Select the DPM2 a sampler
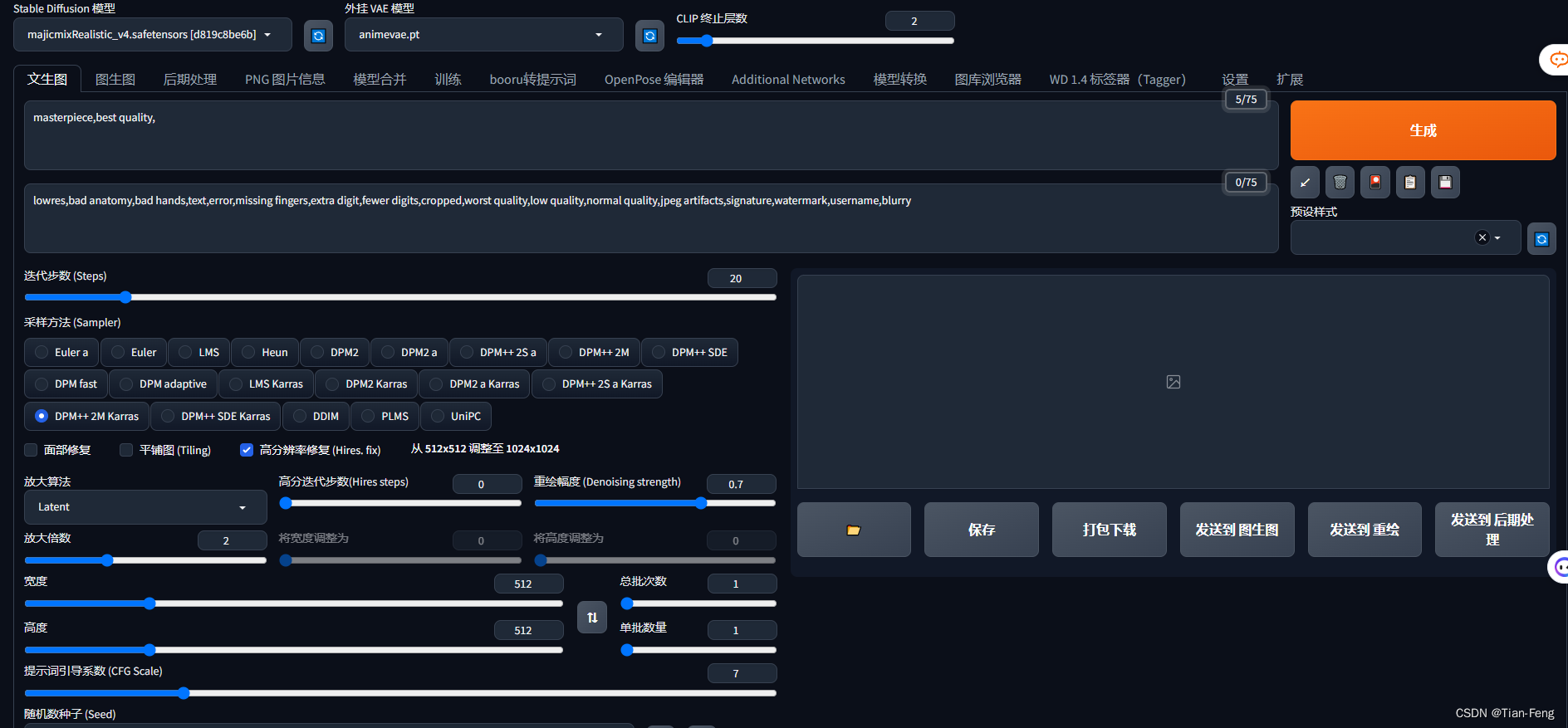 pyautogui.click(x=409, y=352)
